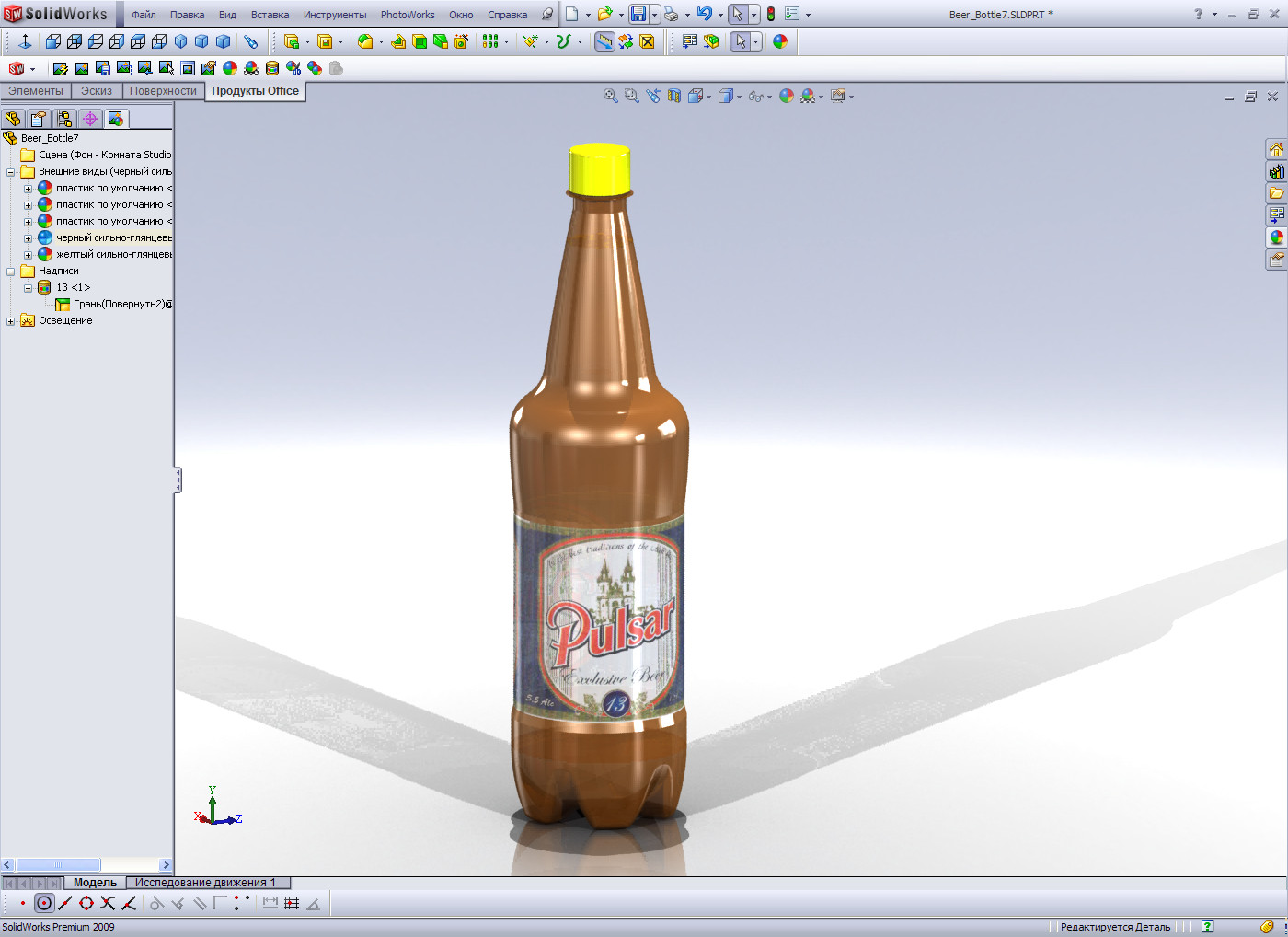
Task: Toggle Nearest snap icon
Action: tap(129, 904)
